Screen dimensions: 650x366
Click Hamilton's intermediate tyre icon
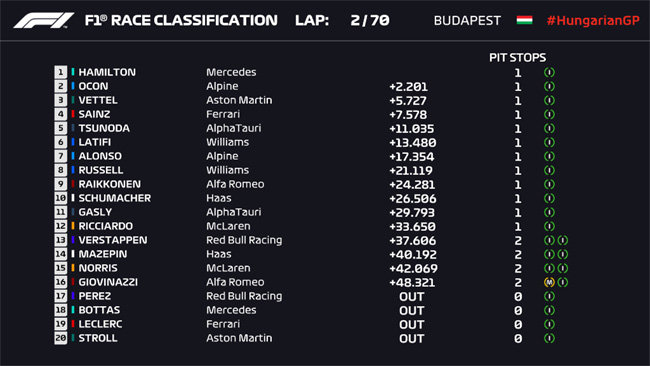point(549,73)
